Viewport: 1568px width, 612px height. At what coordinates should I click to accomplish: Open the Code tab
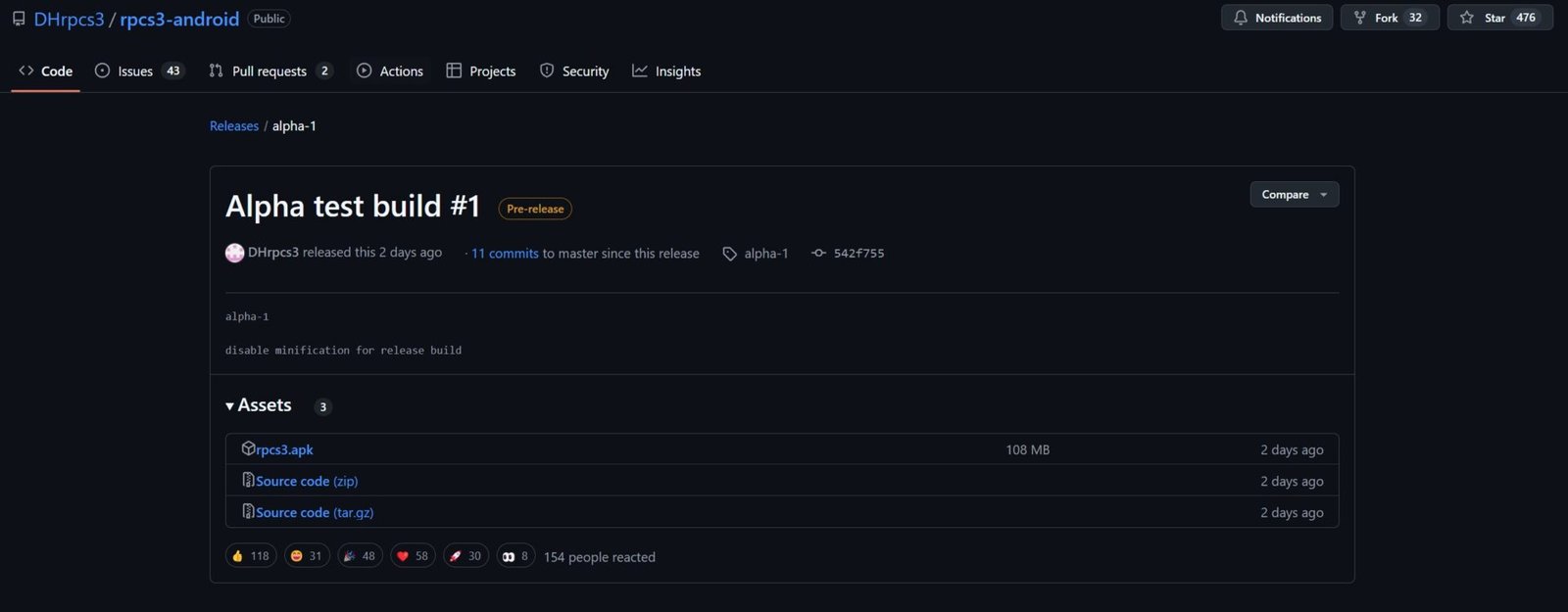[x=45, y=71]
